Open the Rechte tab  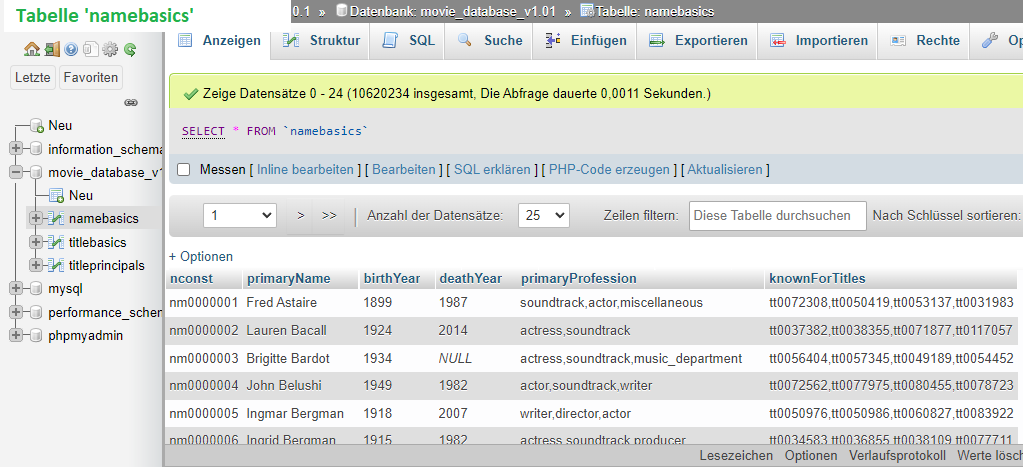point(925,40)
